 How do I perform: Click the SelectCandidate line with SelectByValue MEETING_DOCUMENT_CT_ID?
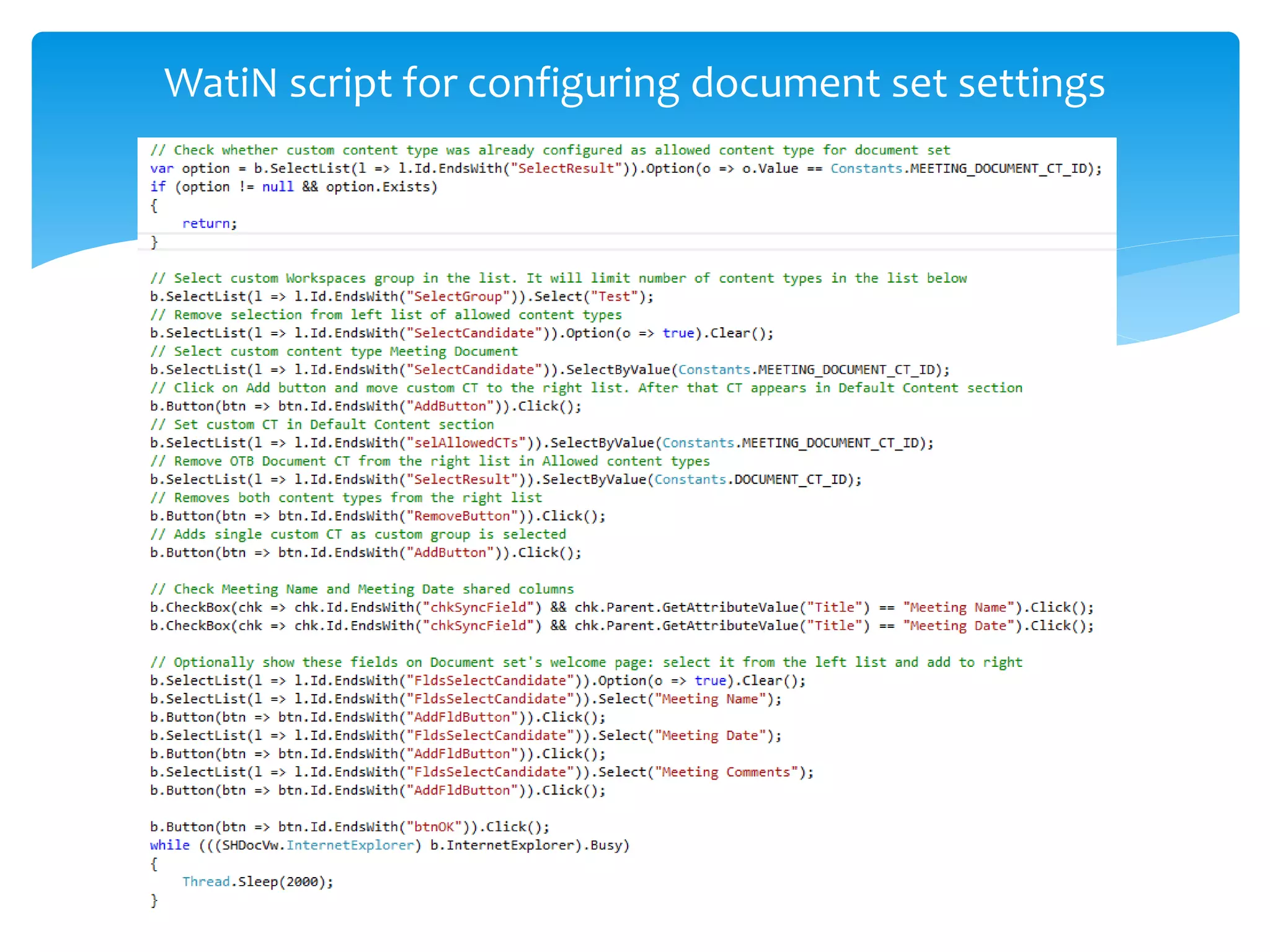(550, 369)
